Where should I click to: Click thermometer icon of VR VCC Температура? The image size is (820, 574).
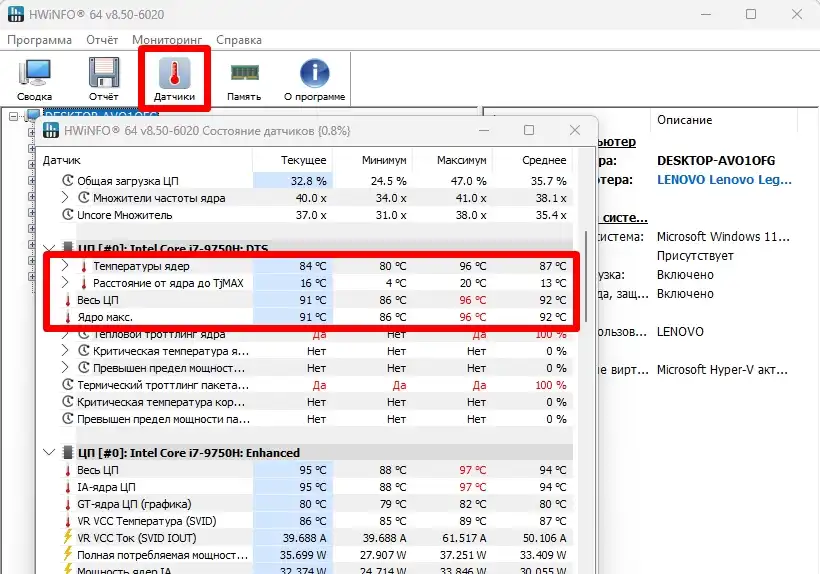coord(67,521)
